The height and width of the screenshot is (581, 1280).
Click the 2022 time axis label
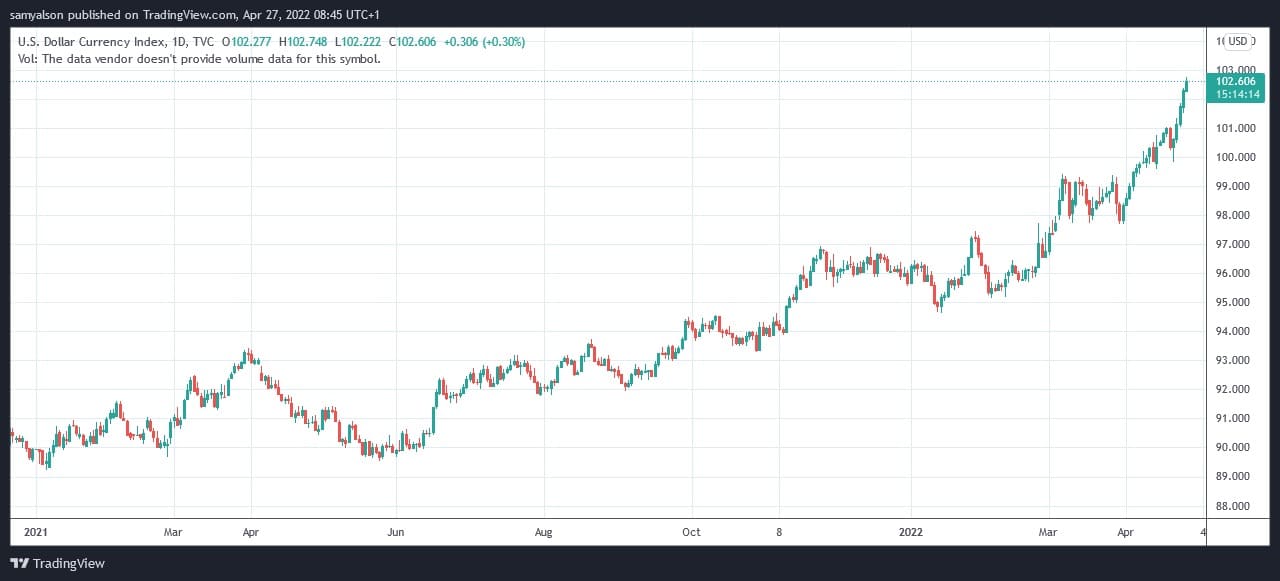point(911,533)
